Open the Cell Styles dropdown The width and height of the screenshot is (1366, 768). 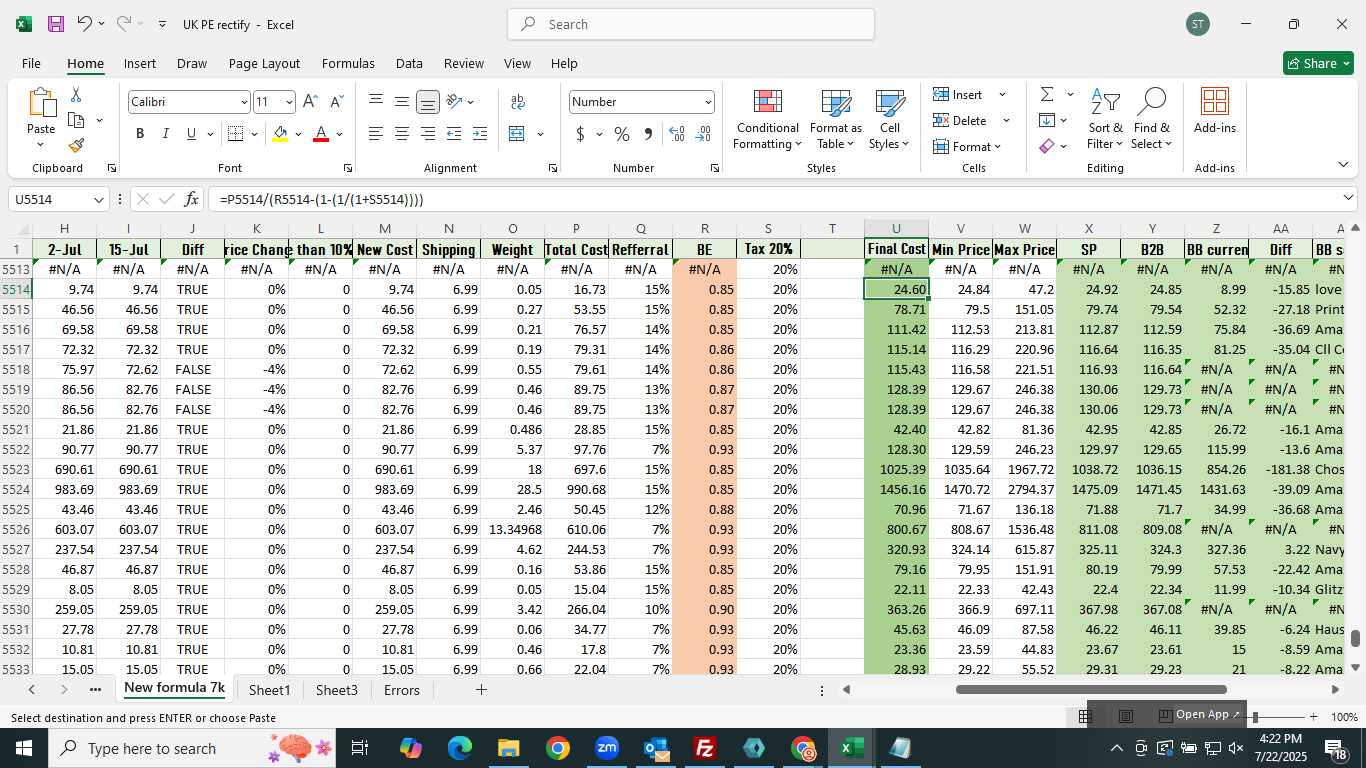[x=889, y=119]
